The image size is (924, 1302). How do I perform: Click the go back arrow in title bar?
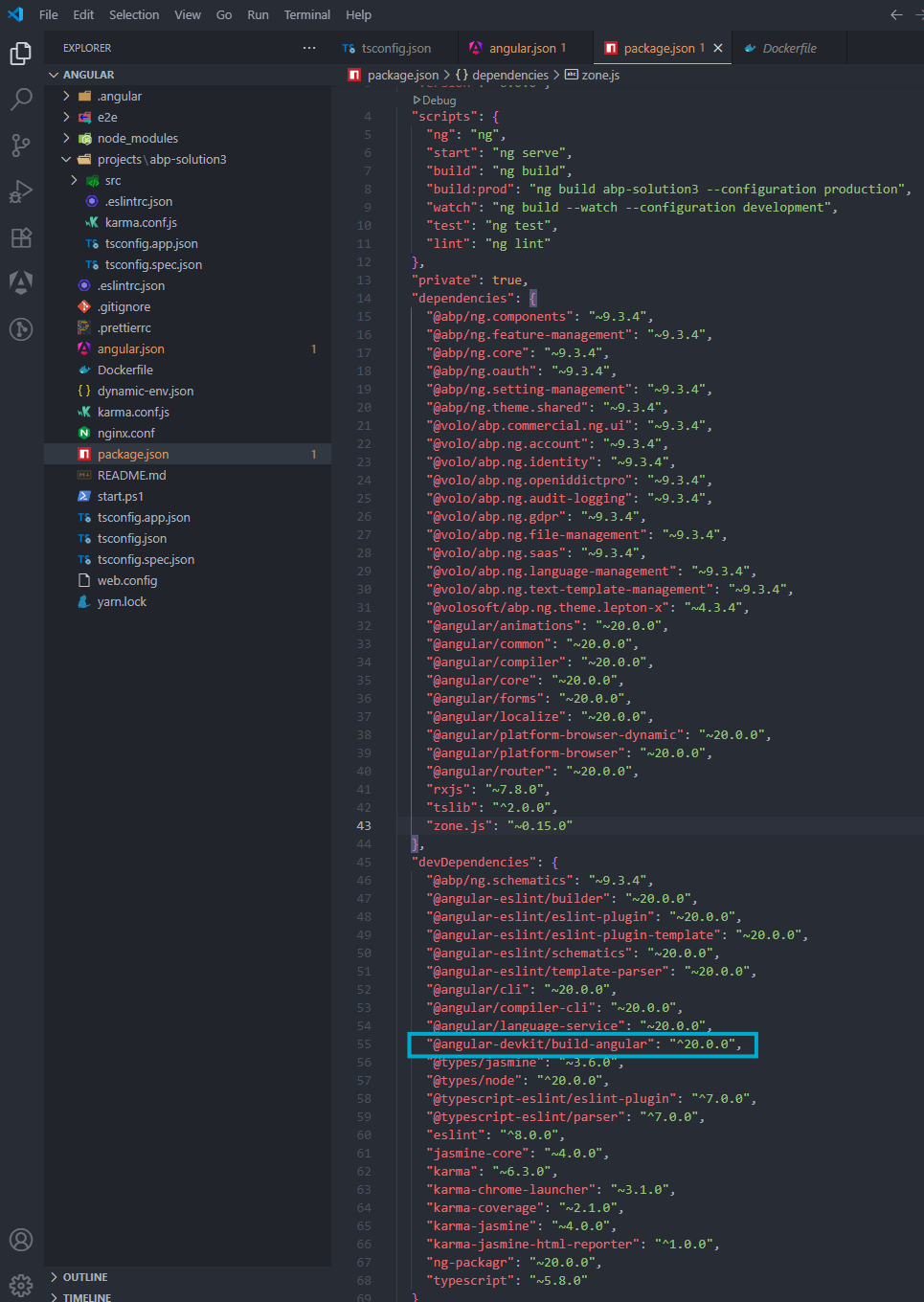click(x=896, y=14)
